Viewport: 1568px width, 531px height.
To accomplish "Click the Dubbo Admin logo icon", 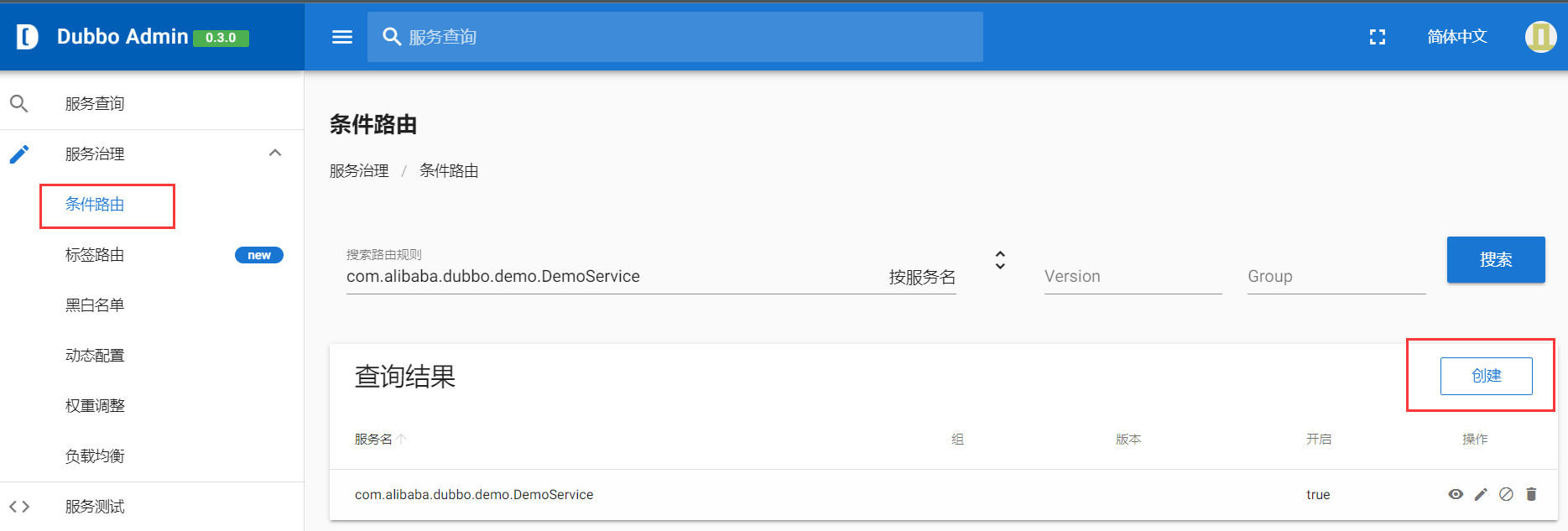I will pyautogui.click(x=26, y=36).
